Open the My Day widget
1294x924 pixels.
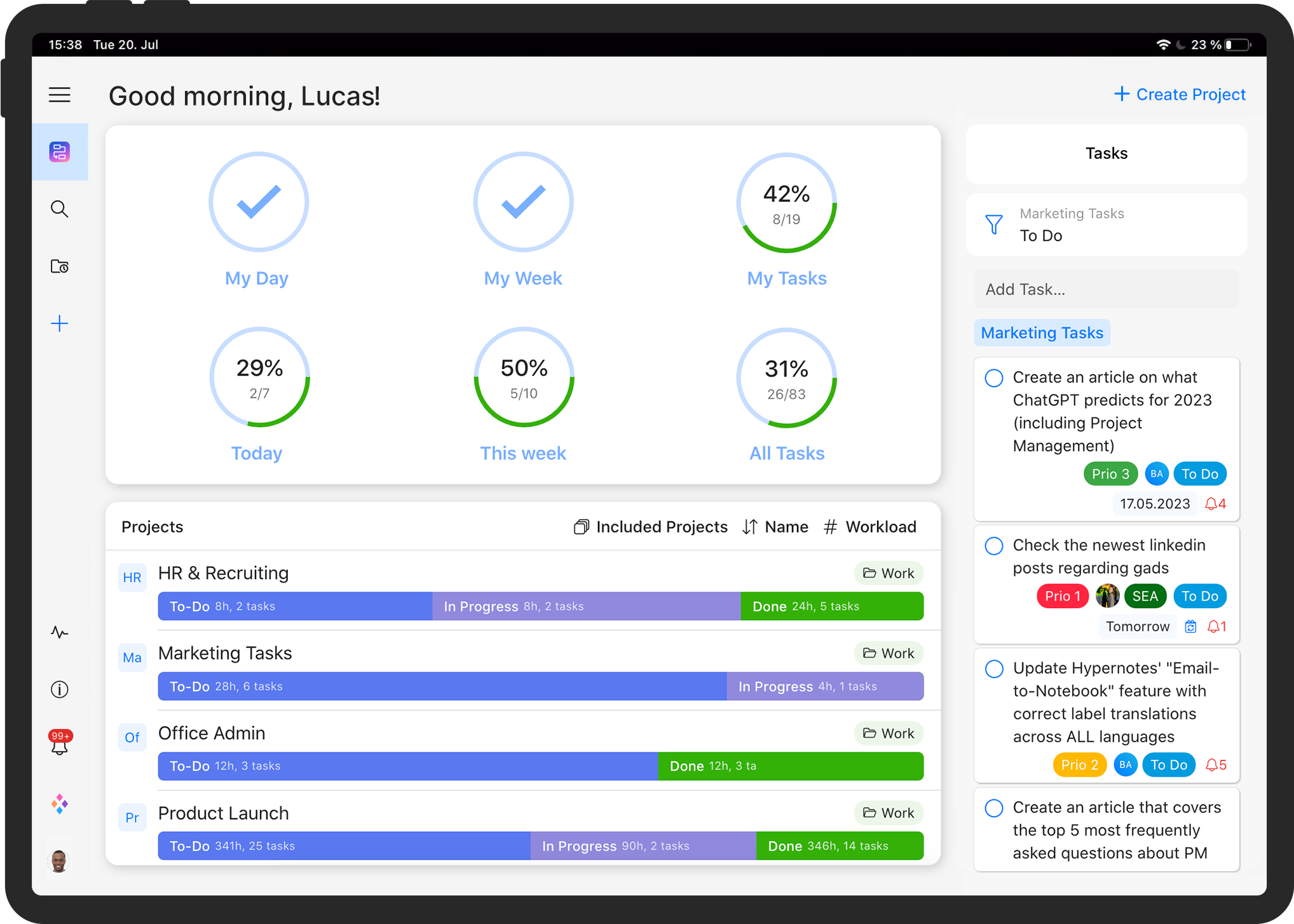click(258, 220)
